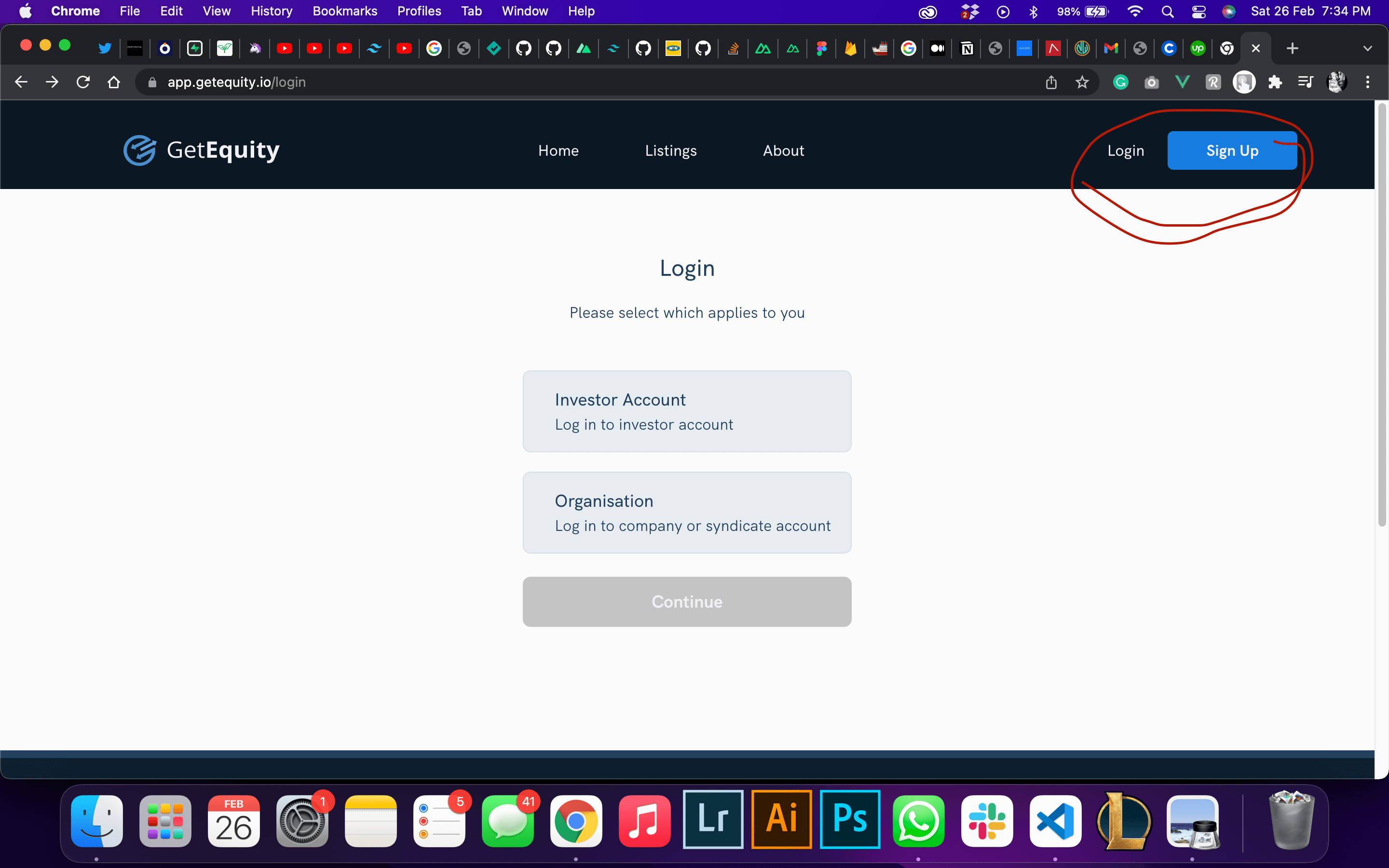Open the Profiles menu
Image resolution: width=1389 pixels, height=868 pixels.
[419, 11]
